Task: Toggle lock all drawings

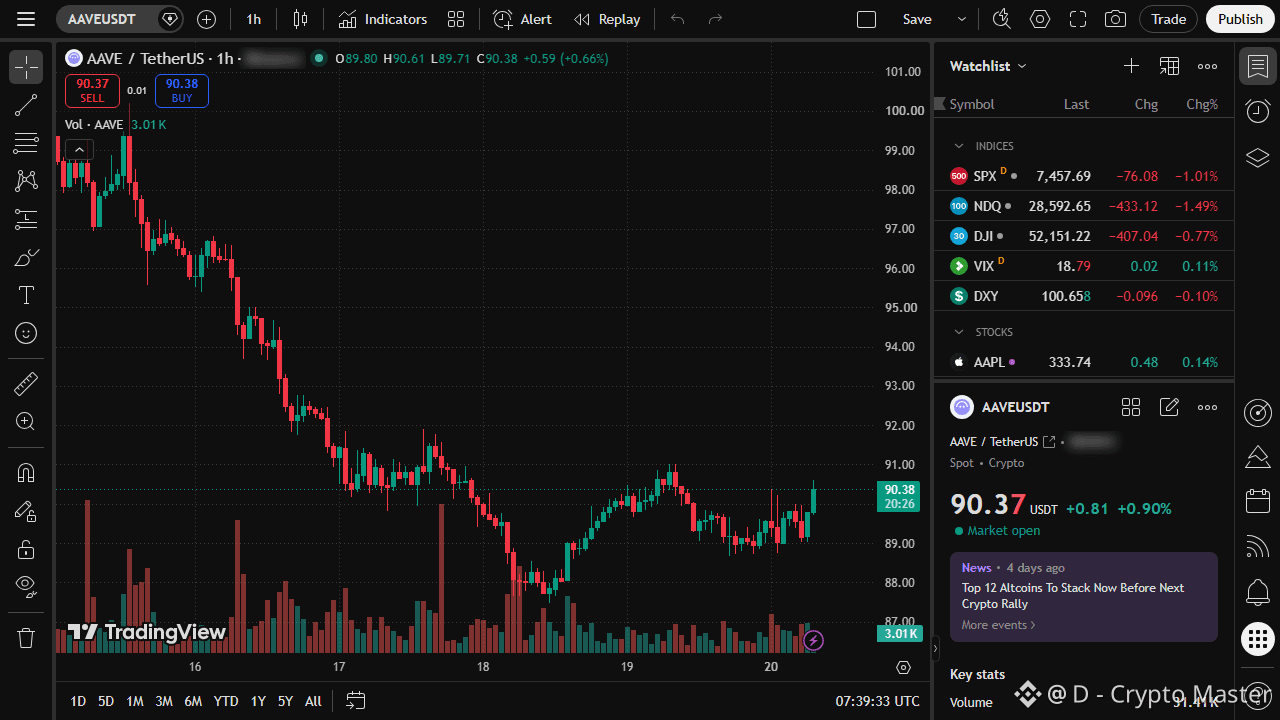Action: coord(26,549)
